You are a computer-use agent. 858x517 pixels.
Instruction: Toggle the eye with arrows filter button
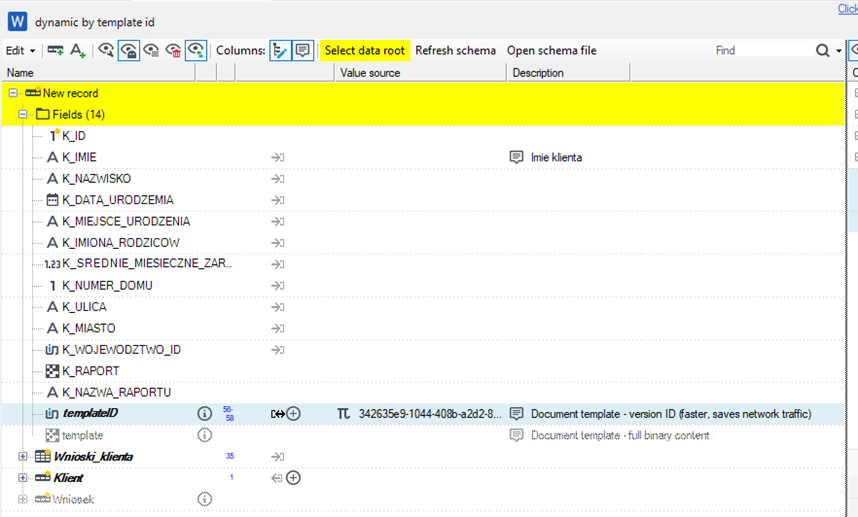click(196, 50)
